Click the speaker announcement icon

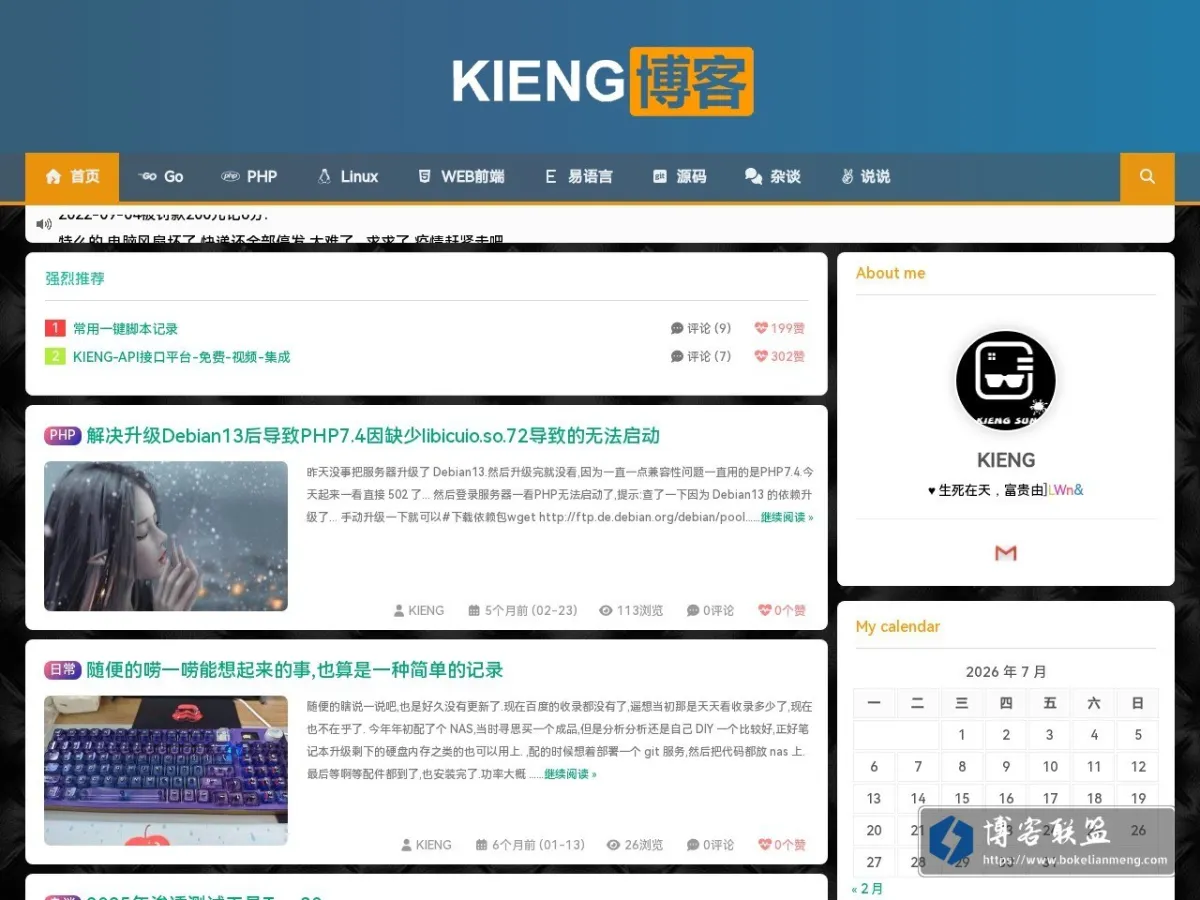click(43, 224)
